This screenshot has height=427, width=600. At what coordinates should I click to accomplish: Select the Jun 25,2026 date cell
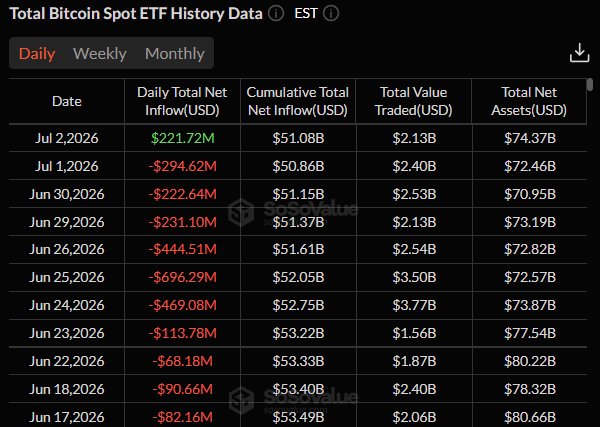pos(67,277)
